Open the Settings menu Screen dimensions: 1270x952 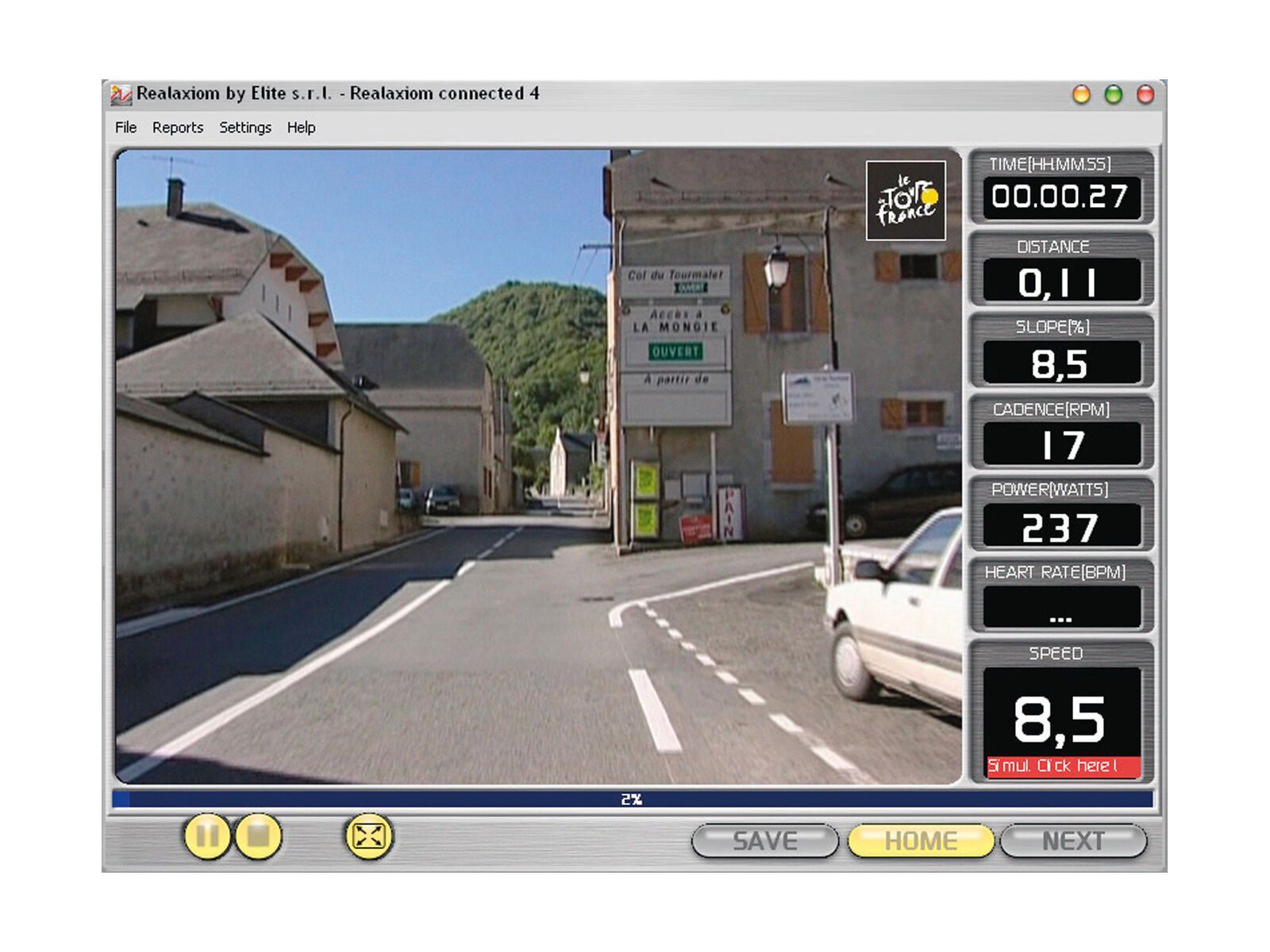click(x=244, y=127)
